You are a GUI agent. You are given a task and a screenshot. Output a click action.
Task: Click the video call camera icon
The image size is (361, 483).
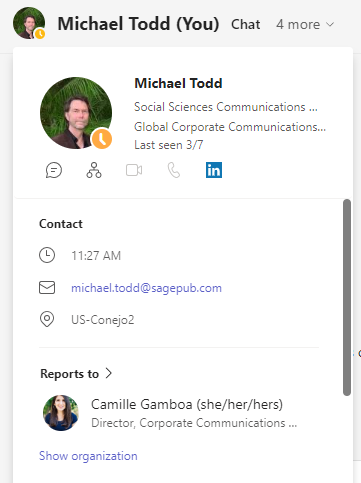click(134, 170)
